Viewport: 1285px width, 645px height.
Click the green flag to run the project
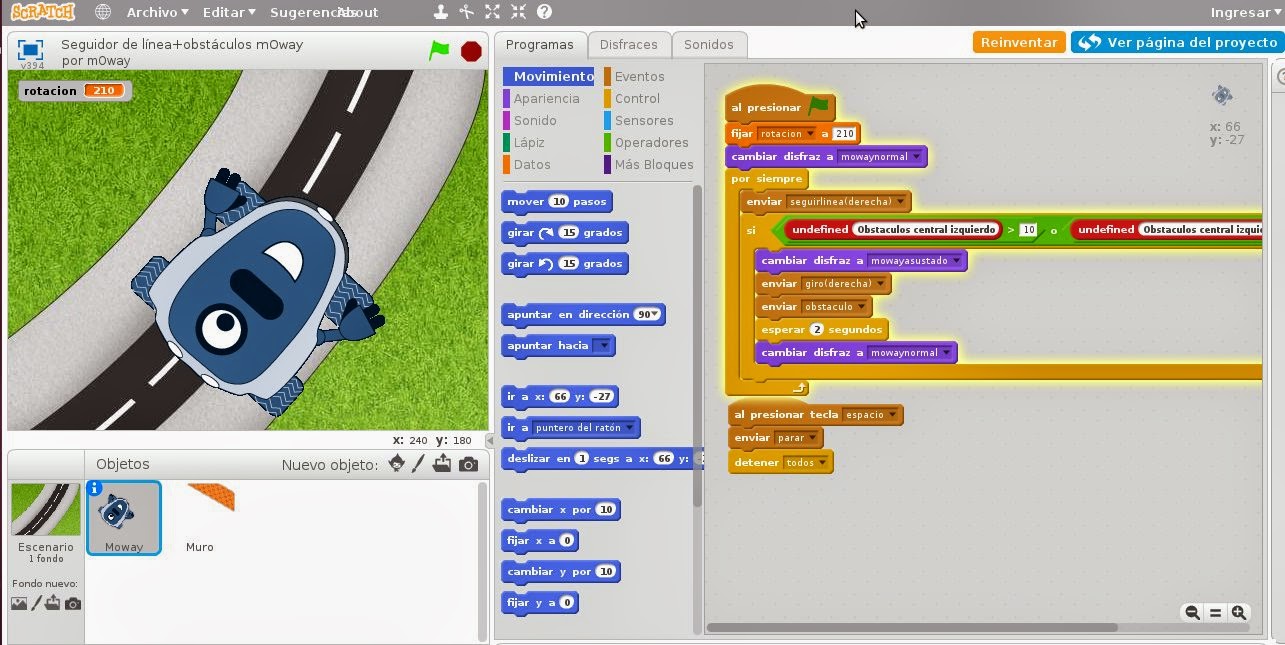tap(438, 49)
